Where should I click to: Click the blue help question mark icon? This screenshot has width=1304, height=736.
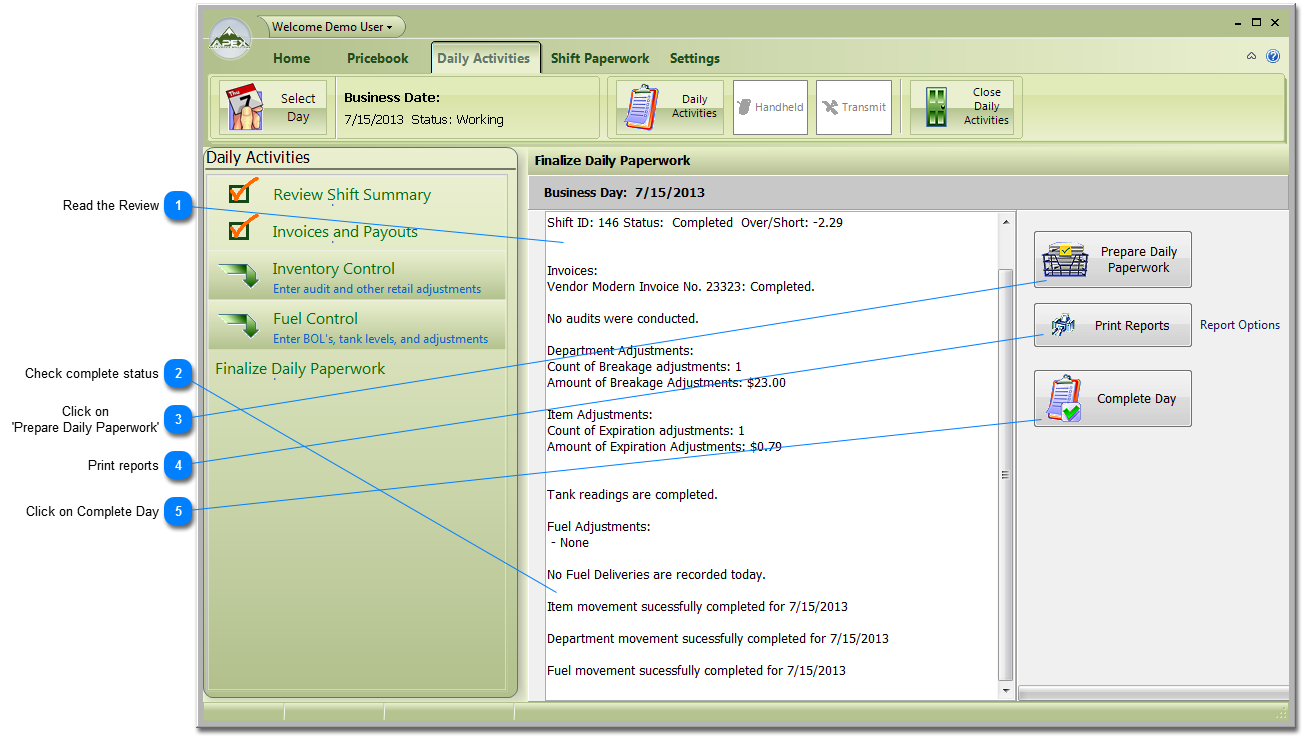click(1273, 56)
